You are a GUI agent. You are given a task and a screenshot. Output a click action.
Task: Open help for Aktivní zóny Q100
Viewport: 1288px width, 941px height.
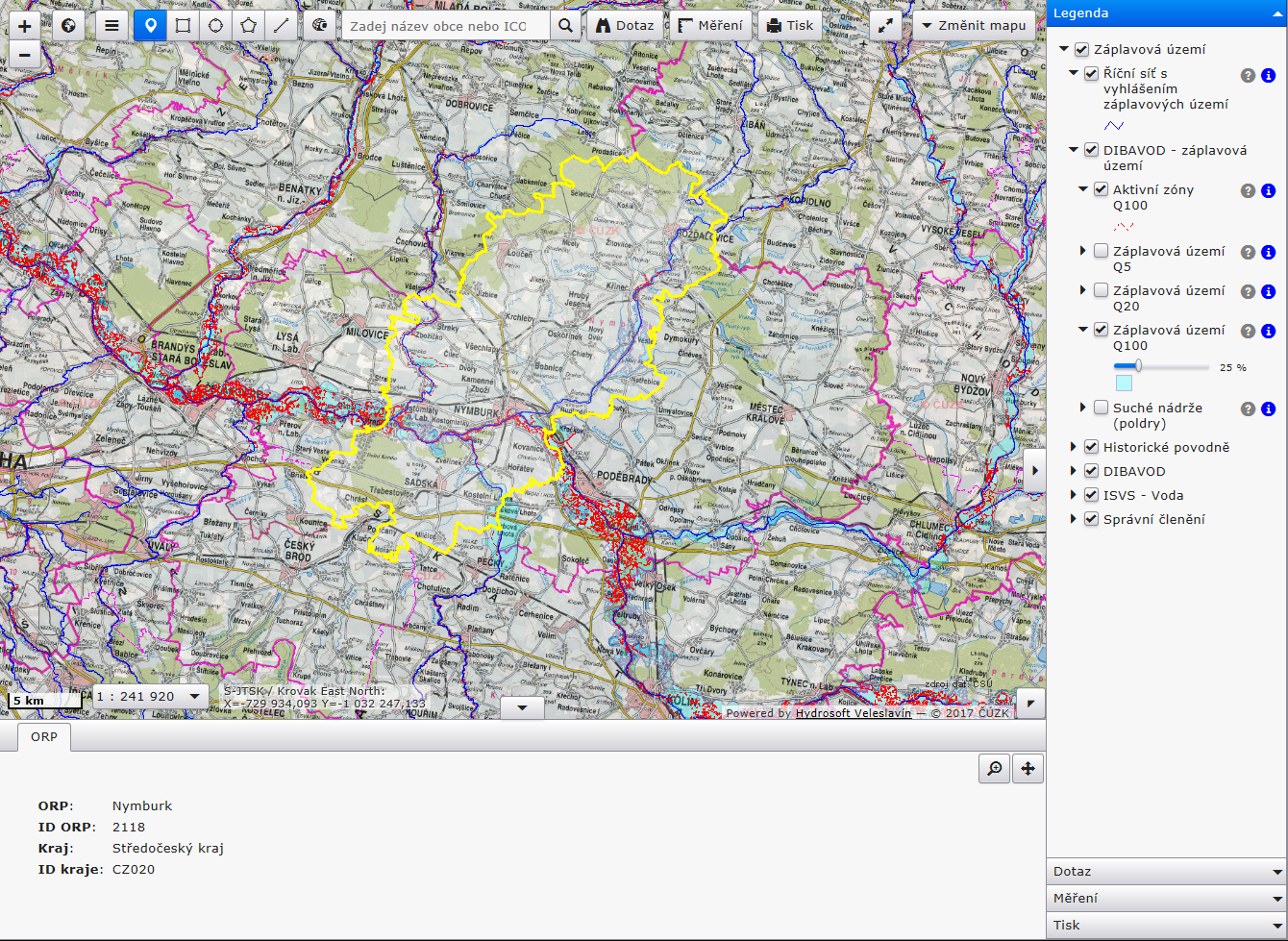click(x=1248, y=190)
